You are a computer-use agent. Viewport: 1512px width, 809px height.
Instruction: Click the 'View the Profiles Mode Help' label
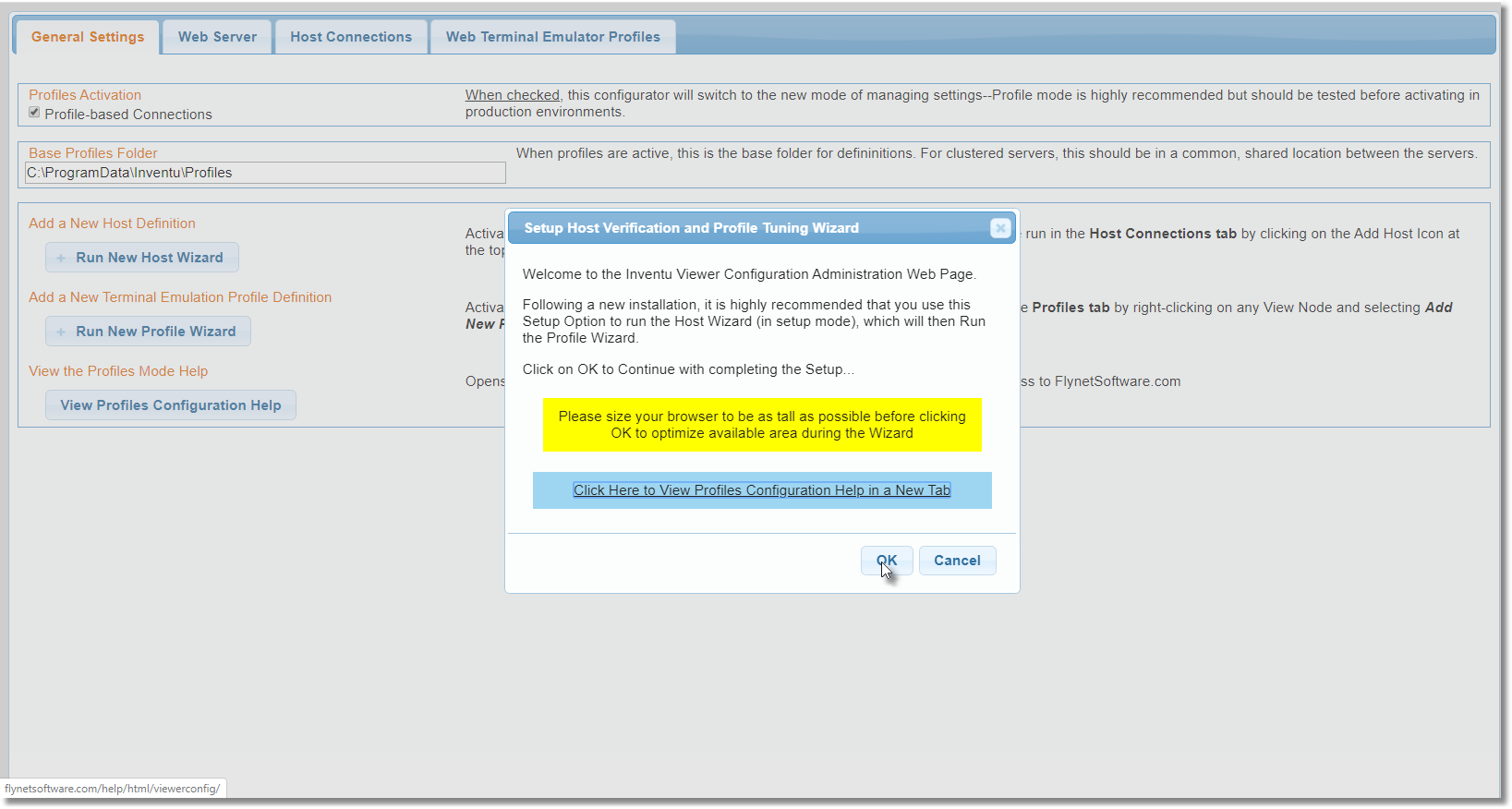(x=118, y=371)
